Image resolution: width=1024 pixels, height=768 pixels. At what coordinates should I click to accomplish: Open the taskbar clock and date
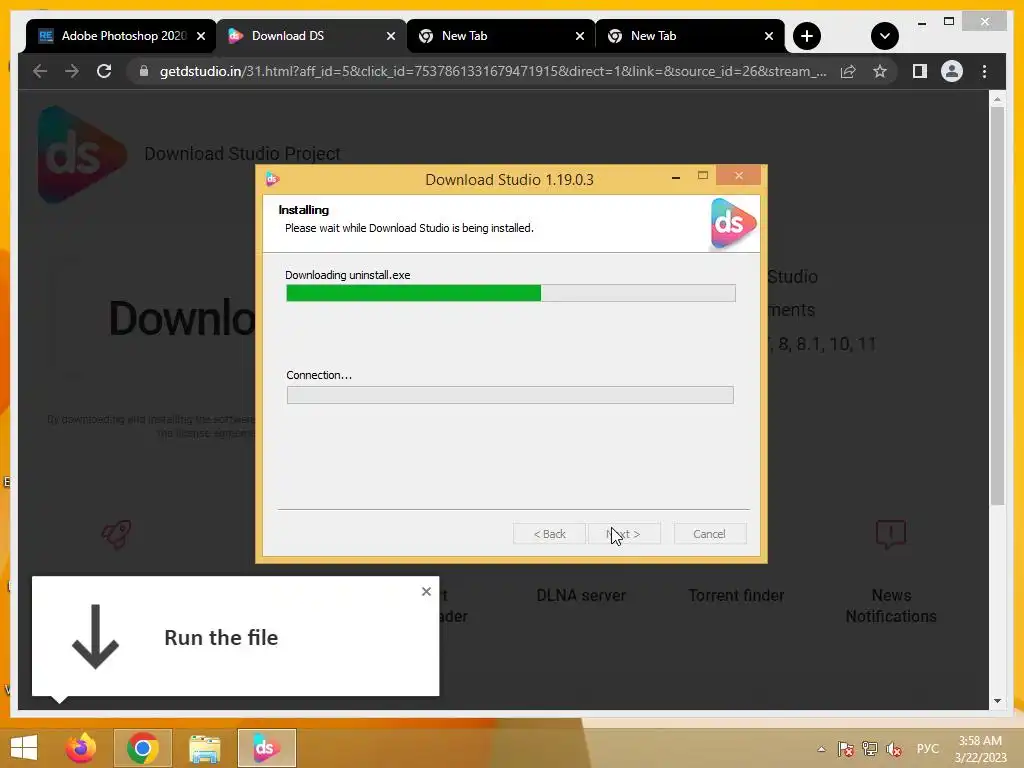[980, 749]
